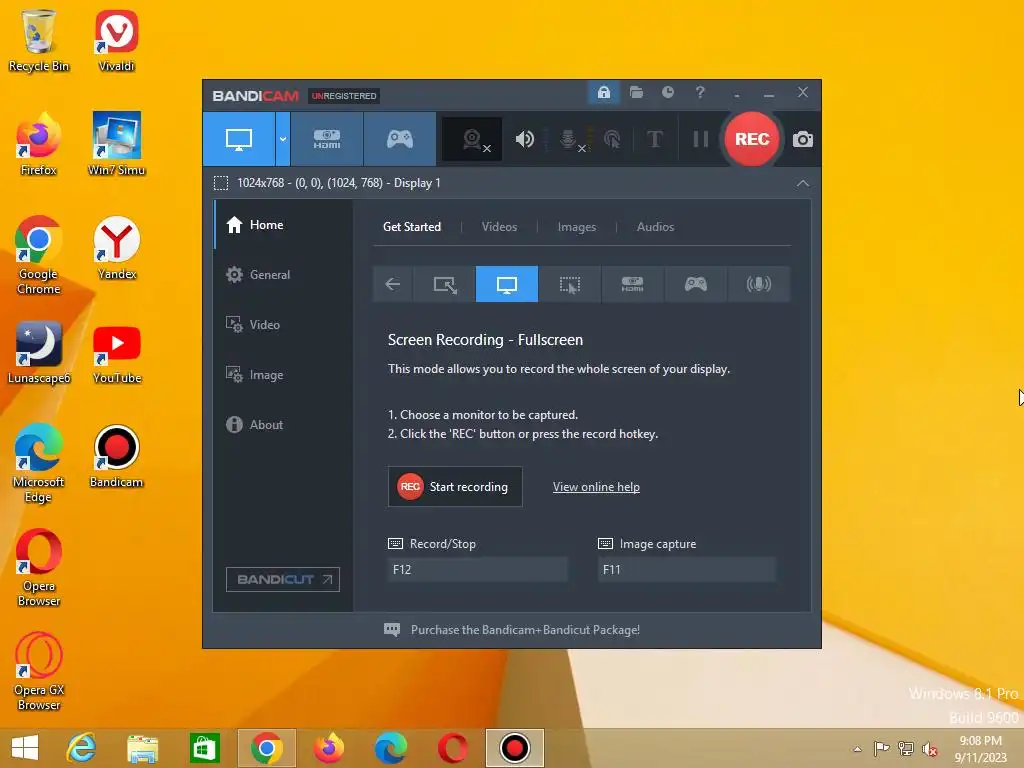Click the Win7 Simu desktop shortcut
This screenshot has width=1024, height=768.
point(116,144)
